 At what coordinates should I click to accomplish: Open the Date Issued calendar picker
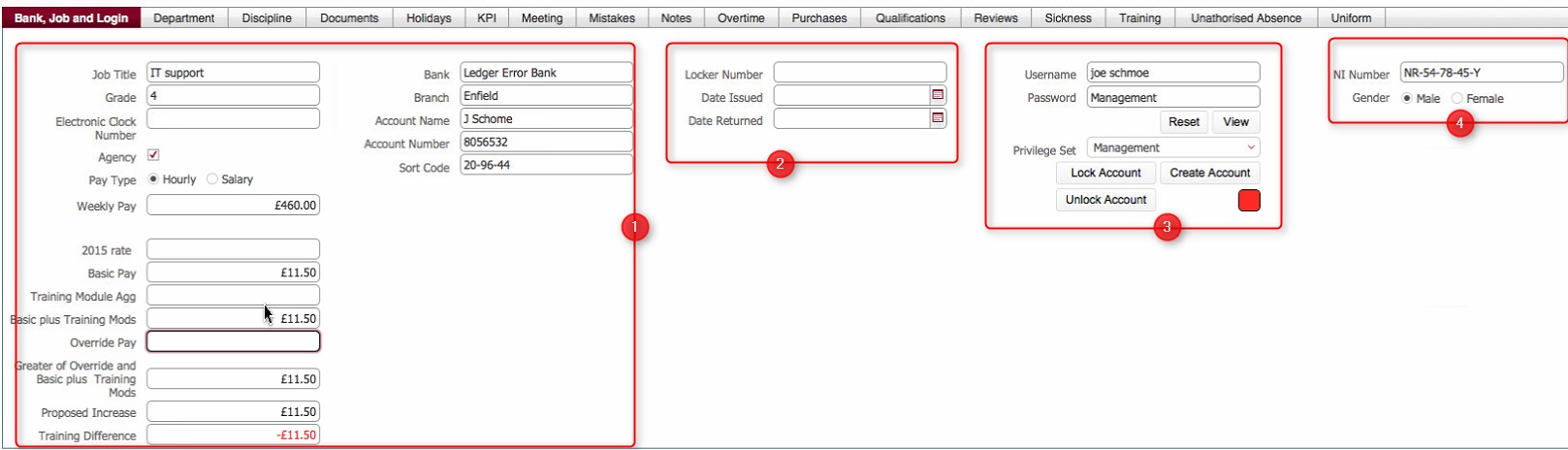click(x=938, y=95)
